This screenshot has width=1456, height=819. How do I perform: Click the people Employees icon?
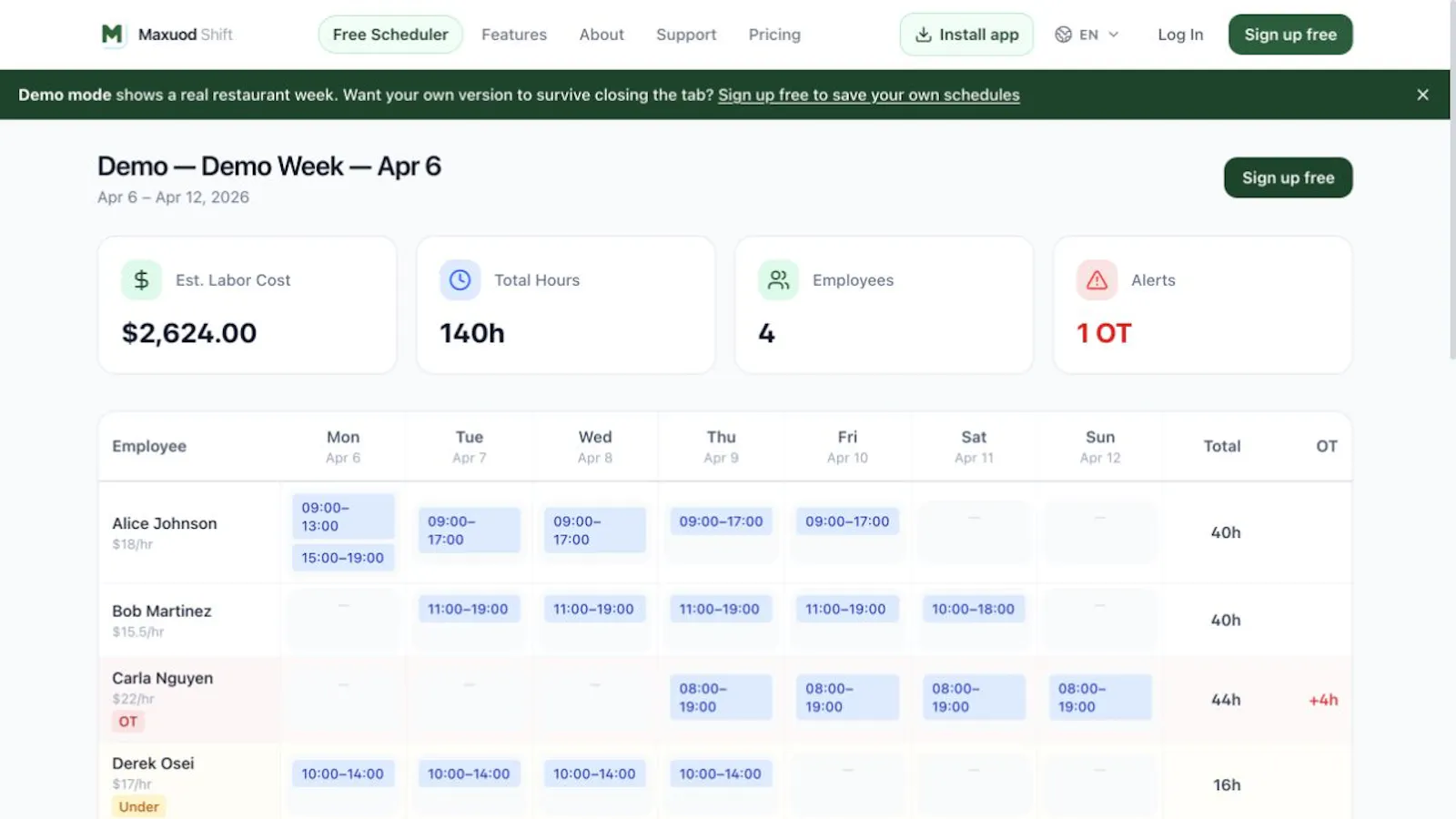[778, 280]
